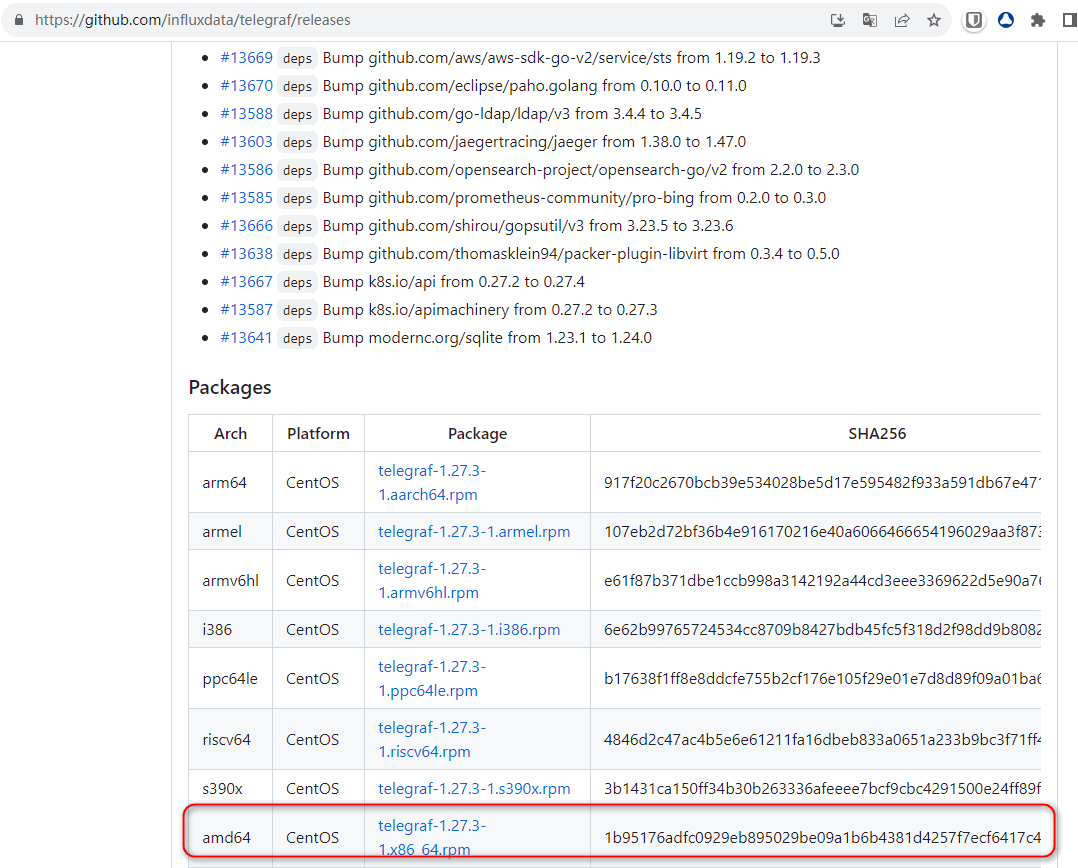This screenshot has height=868, width=1078.
Task: Click SHA256 hash starting with 917f20c2
Action: (x=822, y=482)
